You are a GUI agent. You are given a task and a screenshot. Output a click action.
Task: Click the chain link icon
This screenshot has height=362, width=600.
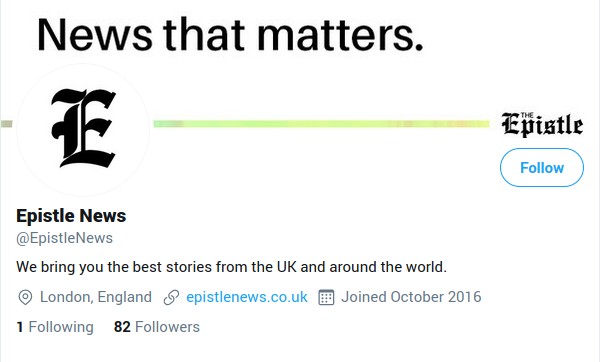171,297
